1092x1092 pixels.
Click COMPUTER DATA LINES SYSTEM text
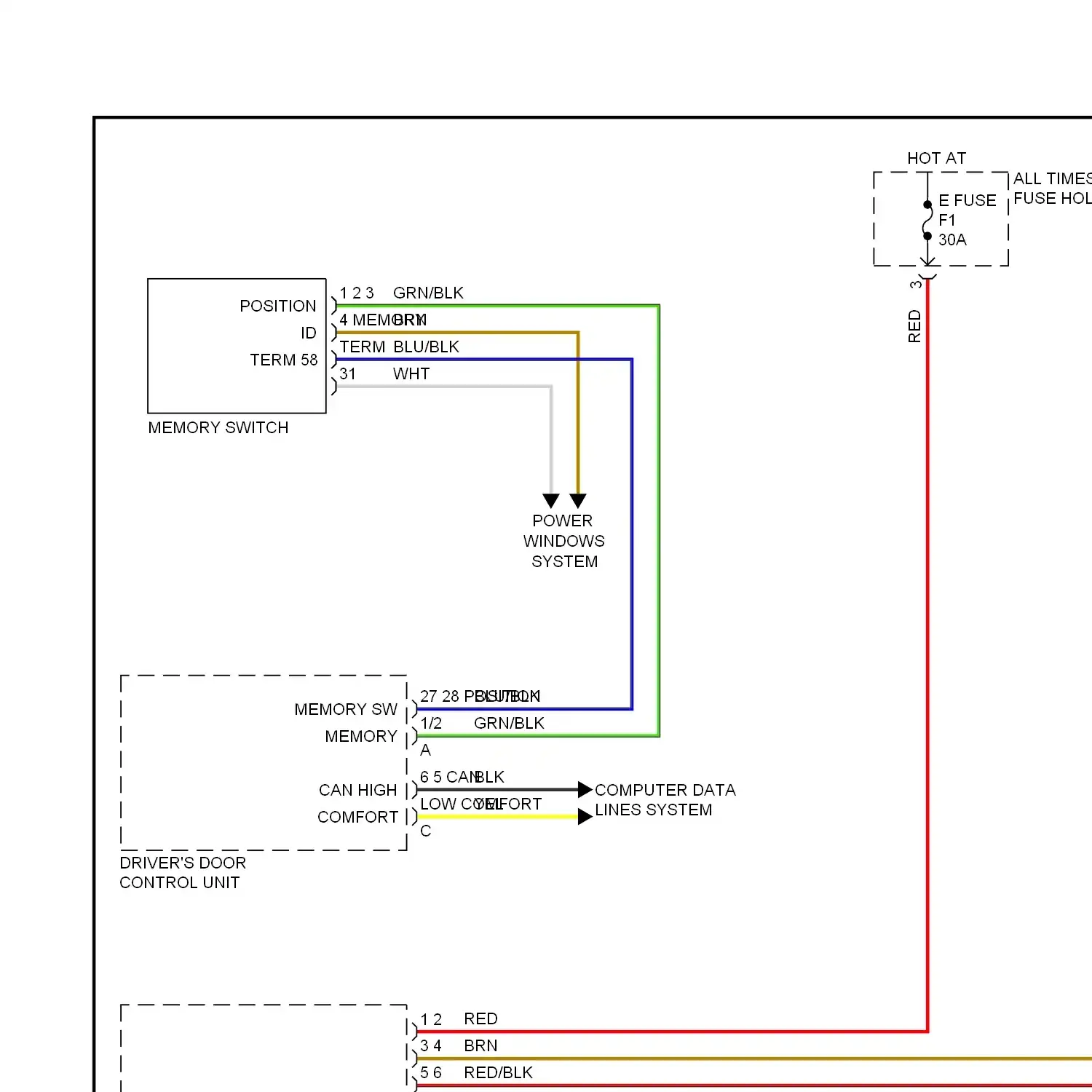pos(665,800)
